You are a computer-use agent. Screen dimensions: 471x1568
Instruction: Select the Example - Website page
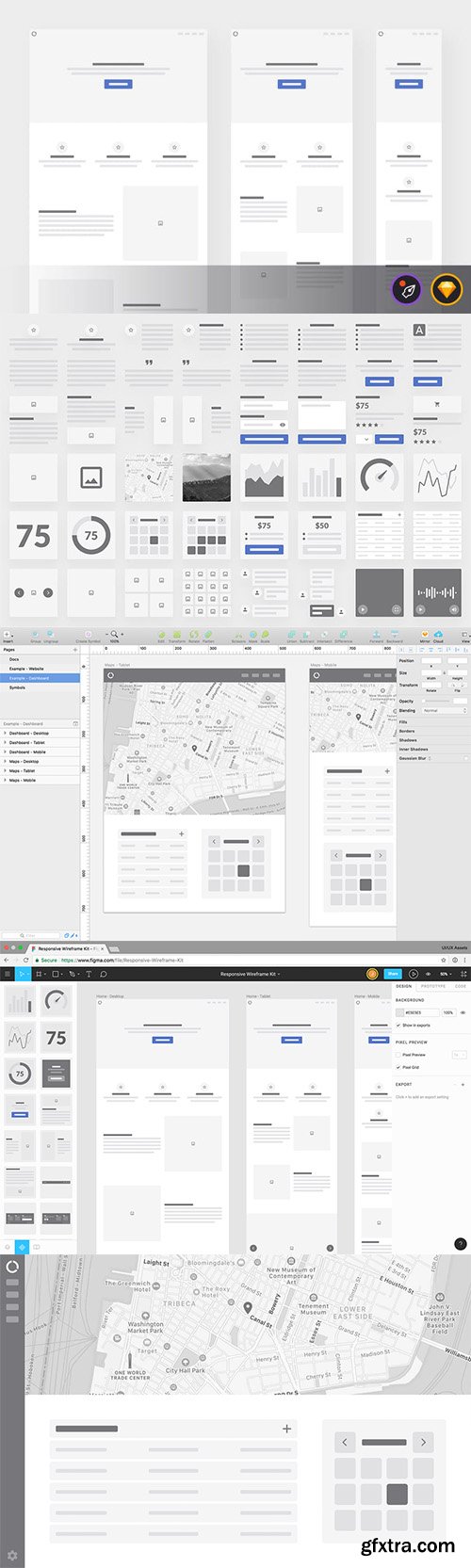pyautogui.click(x=40, y=669)
